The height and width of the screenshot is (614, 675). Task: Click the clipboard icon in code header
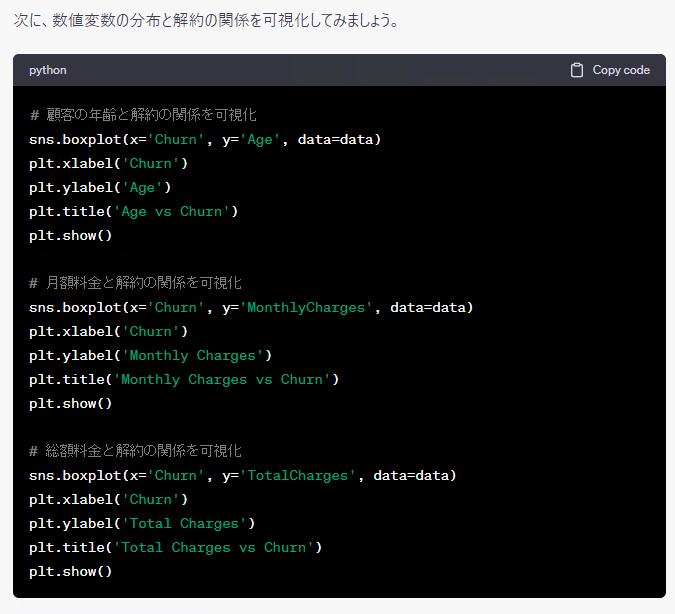[x=577, y=70]
